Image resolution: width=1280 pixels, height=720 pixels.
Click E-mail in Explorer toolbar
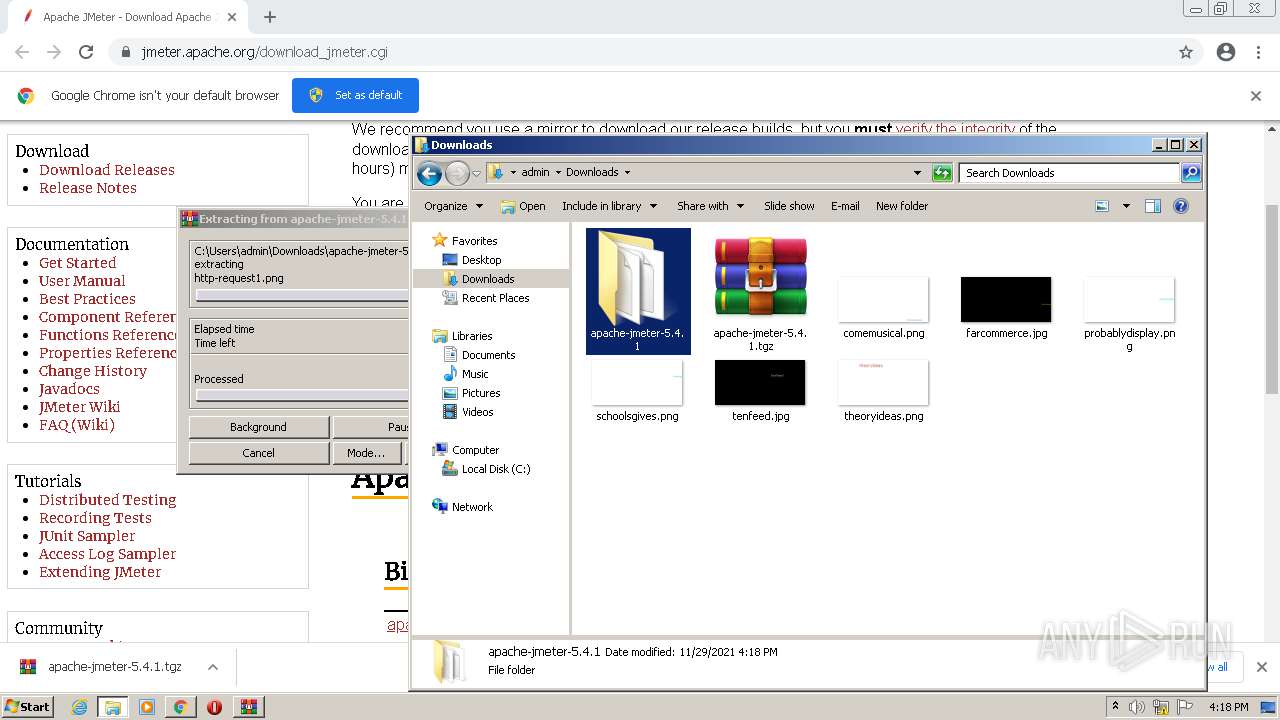(x=845, y=206)
